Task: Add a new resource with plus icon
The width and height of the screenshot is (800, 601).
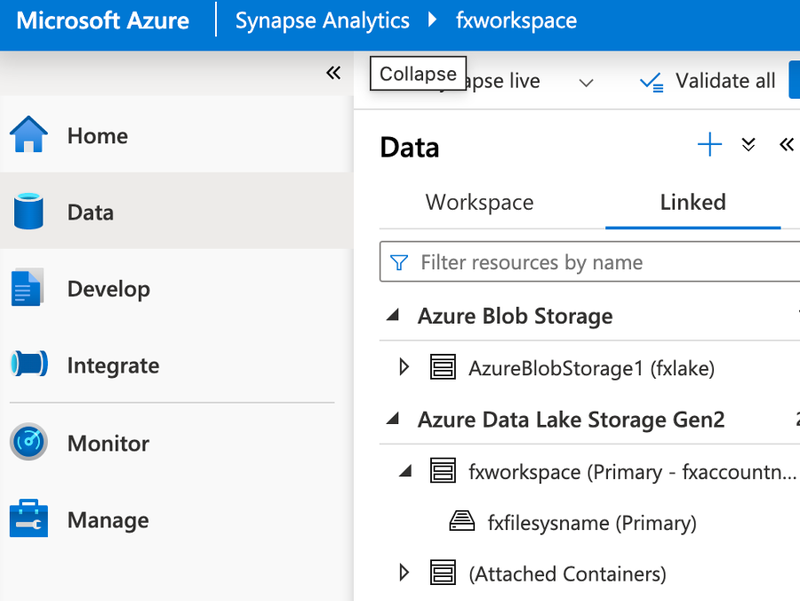Action: 710,145
